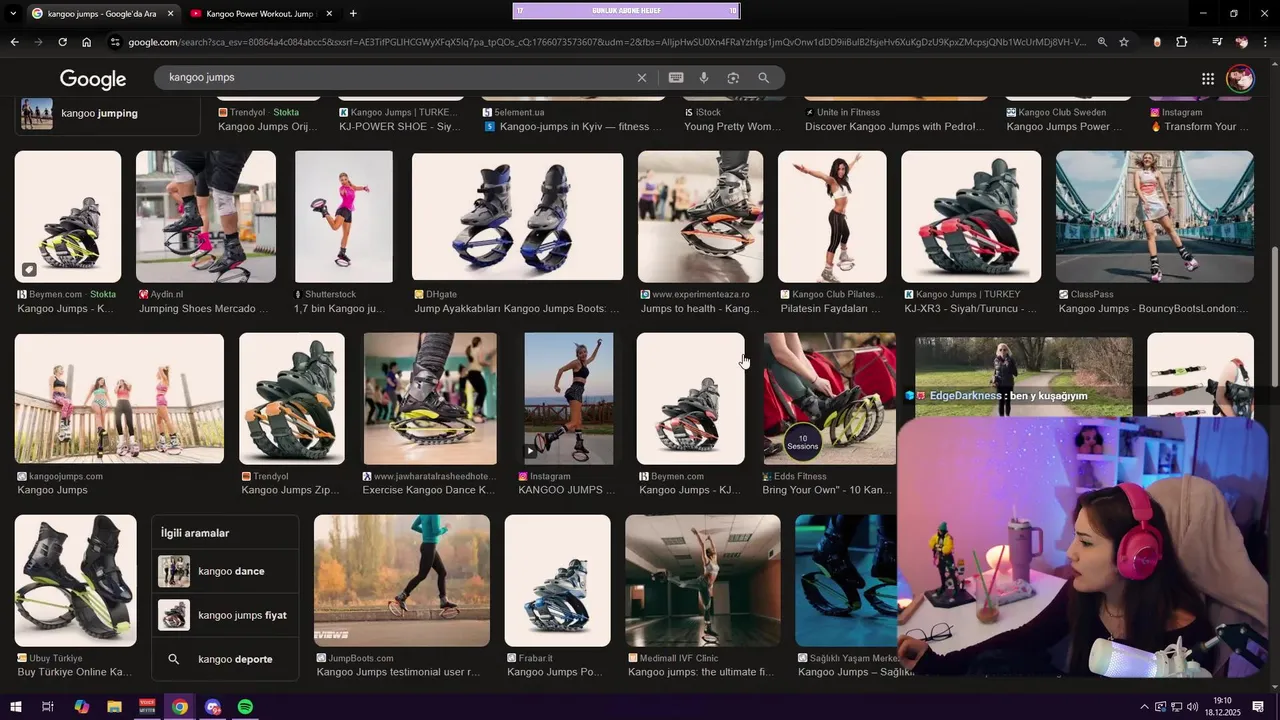Open the experimenteaza.ro Jumps to health image
This screenshot has width=1280, height=720.
[700, 217]
